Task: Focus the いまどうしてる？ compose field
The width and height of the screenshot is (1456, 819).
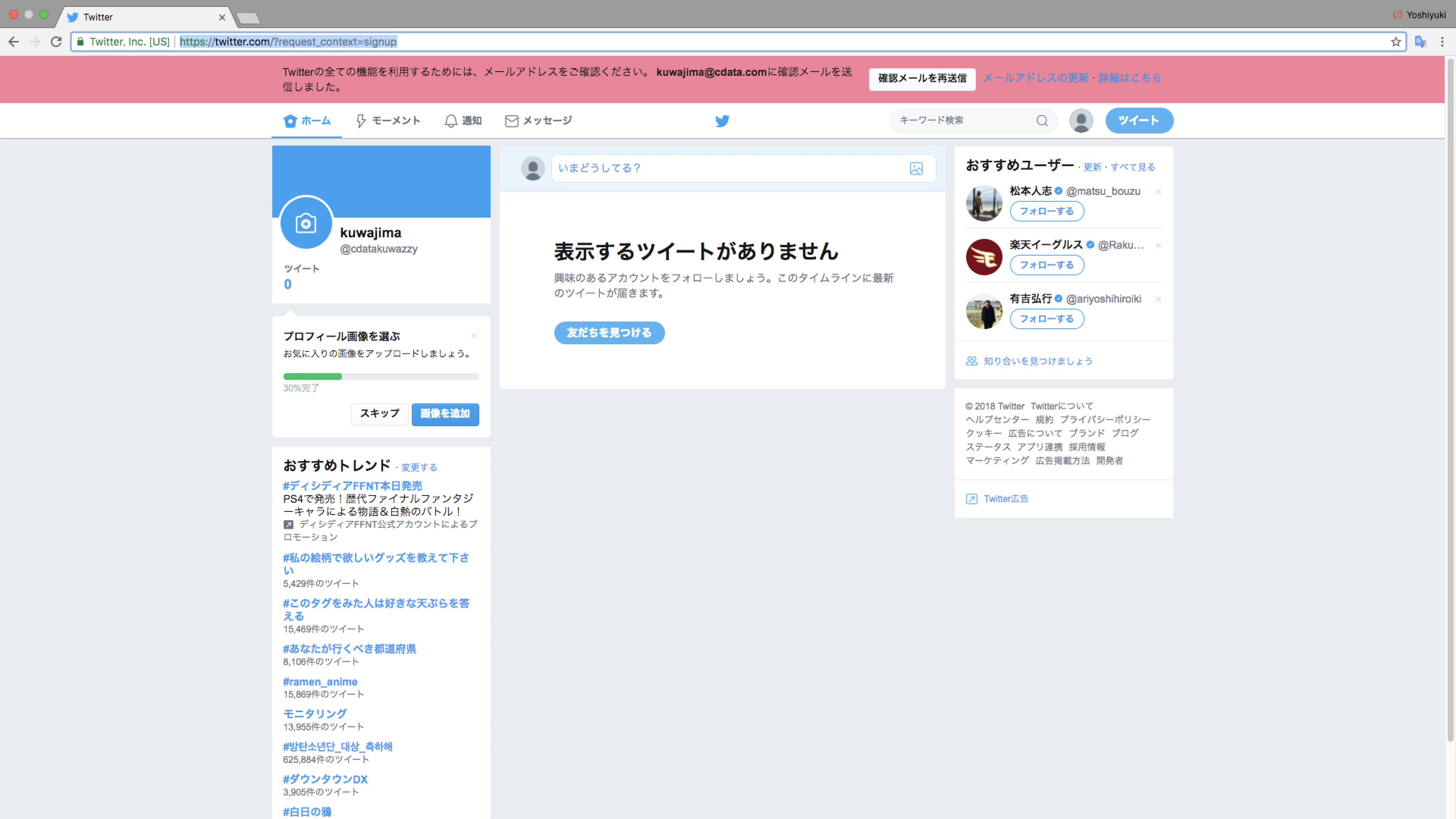Action: pos(743,168)
